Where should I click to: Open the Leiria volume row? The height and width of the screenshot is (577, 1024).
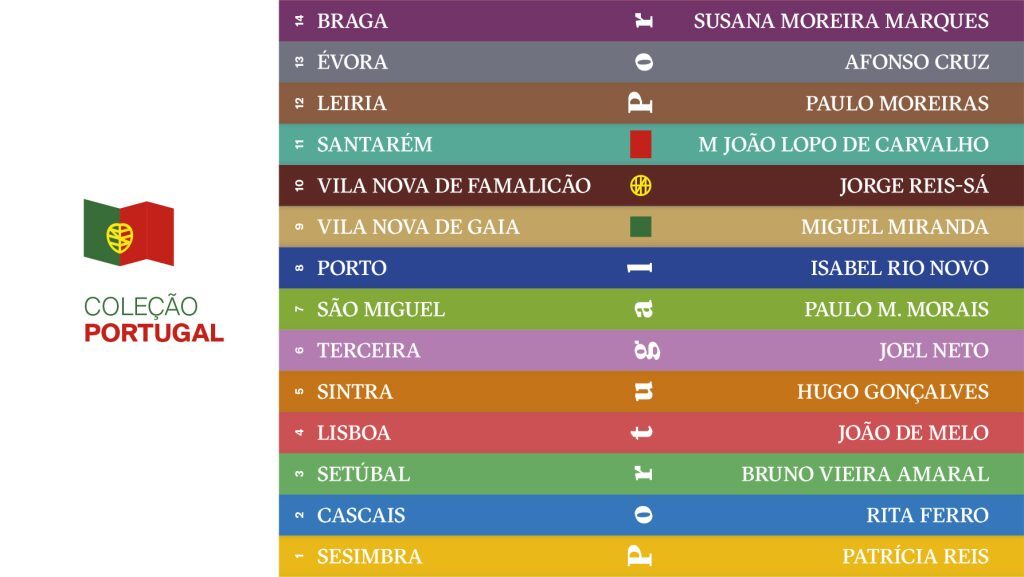pyautogui.click(x=651, y=103)
